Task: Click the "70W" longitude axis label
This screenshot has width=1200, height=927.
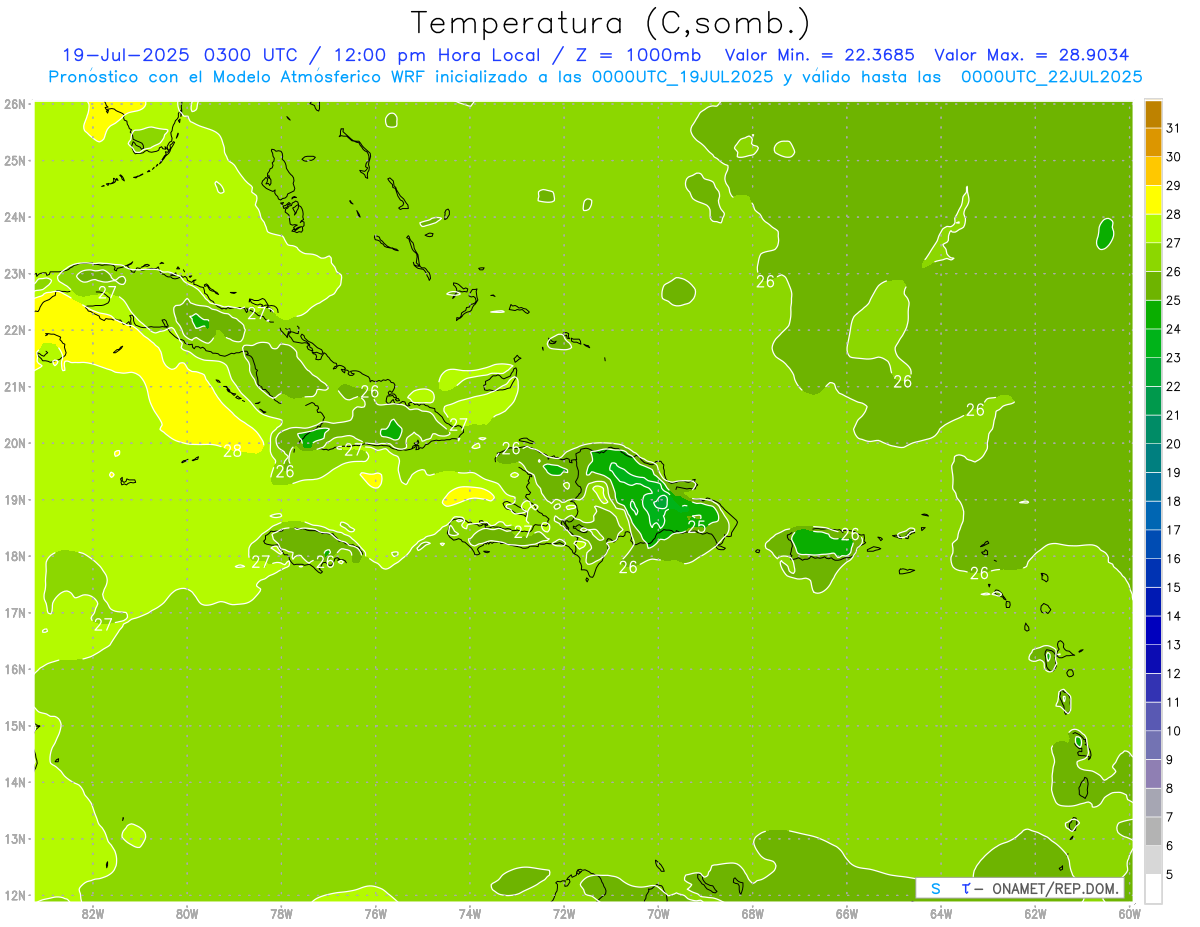Action: tap(658, 913)
